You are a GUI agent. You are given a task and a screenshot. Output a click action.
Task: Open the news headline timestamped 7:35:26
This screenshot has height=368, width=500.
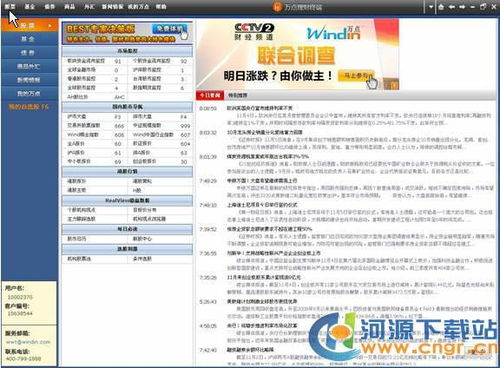tap(264, 277)
